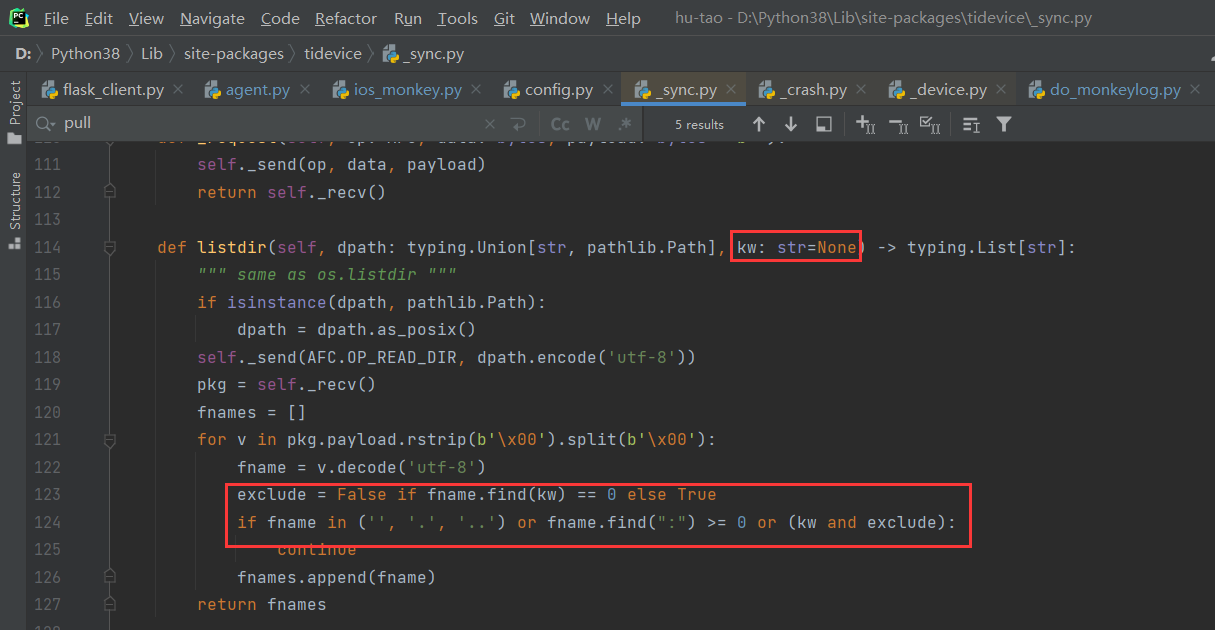The width and height of the screenshot is (1215, 630).
Task: Unselect occurrence in search bar
Action: tap(898, 124)
